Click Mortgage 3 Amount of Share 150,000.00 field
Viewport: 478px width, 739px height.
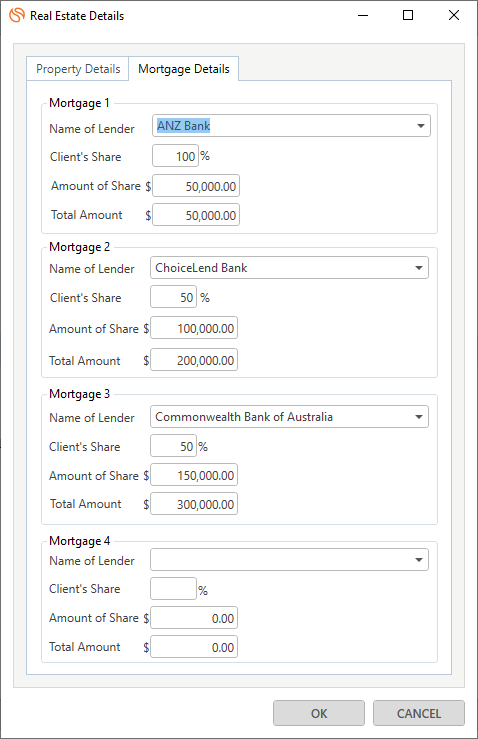(x=194, y=475)
